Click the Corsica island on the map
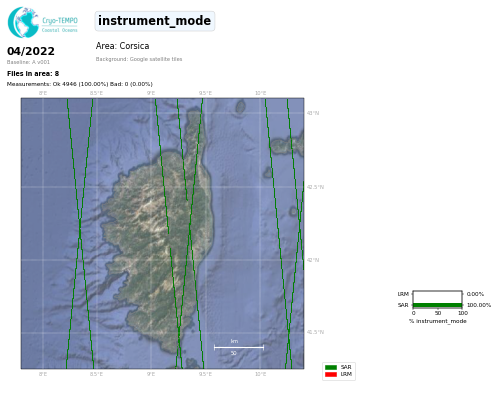Viewport: 492px width, 410px height. pos(157,233)
